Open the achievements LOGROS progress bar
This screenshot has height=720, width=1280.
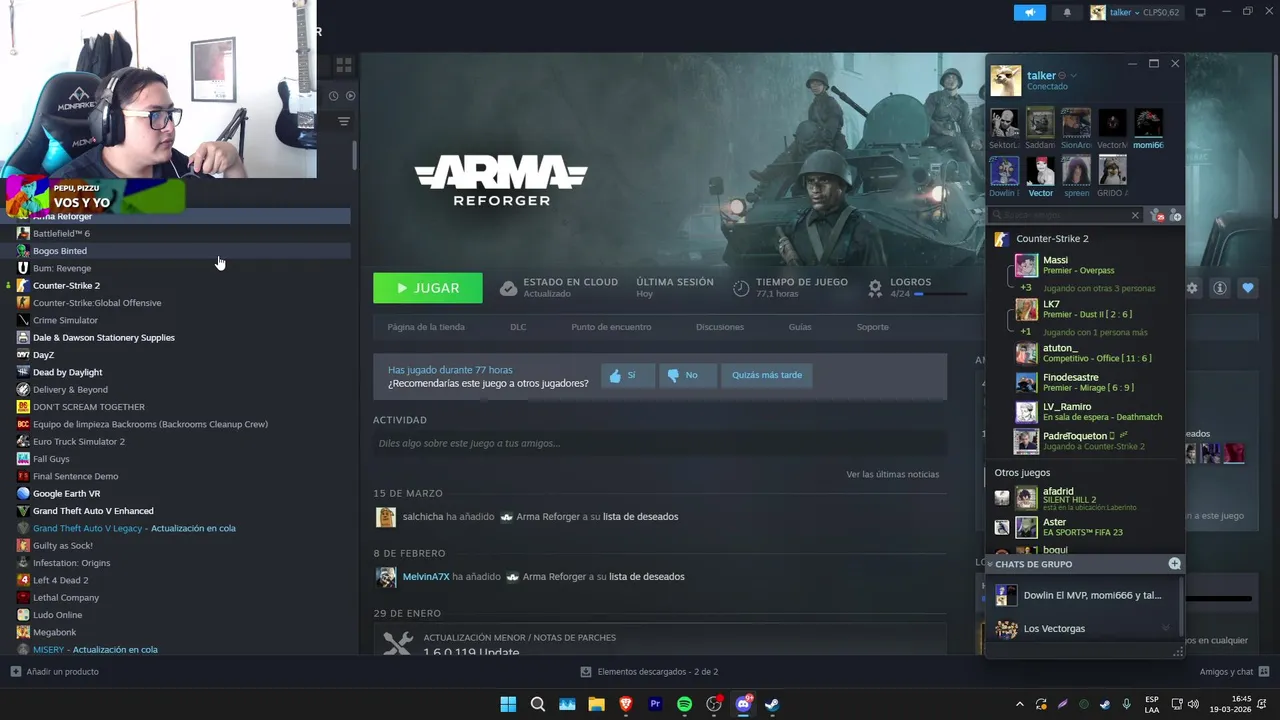tap(940, 295)
